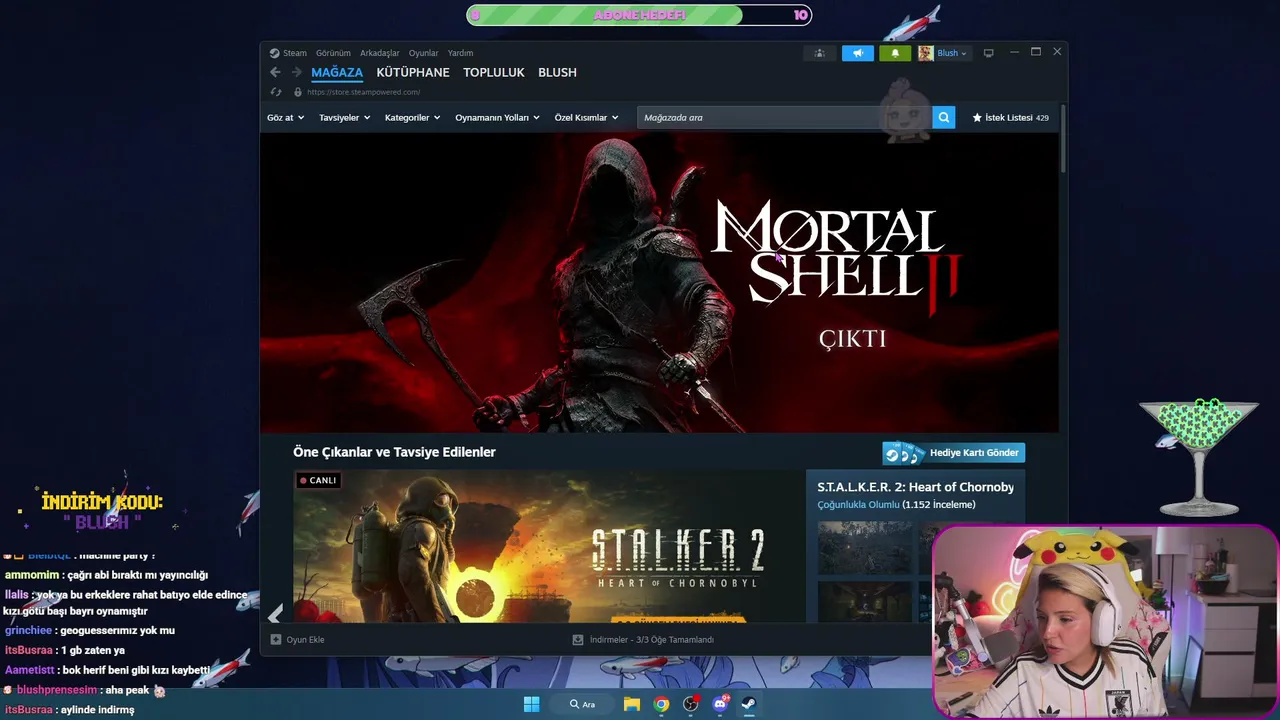Open the blue megaphone announcements button
The image size is (1280, 720).
[x=857, y=53]
